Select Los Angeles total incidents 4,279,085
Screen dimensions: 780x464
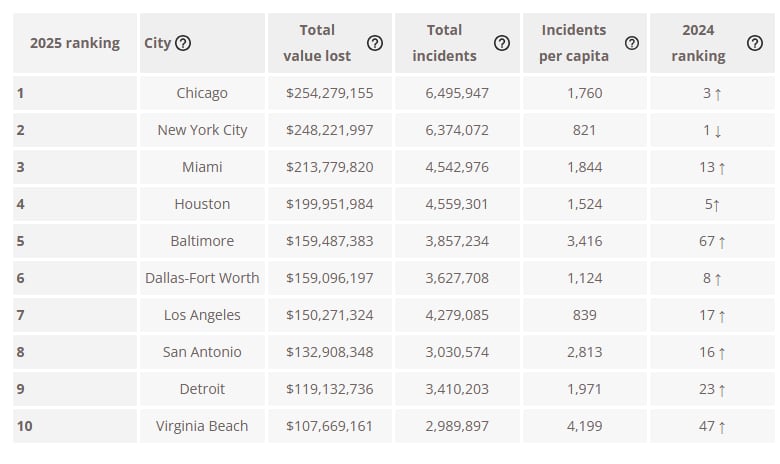(457, 315)
